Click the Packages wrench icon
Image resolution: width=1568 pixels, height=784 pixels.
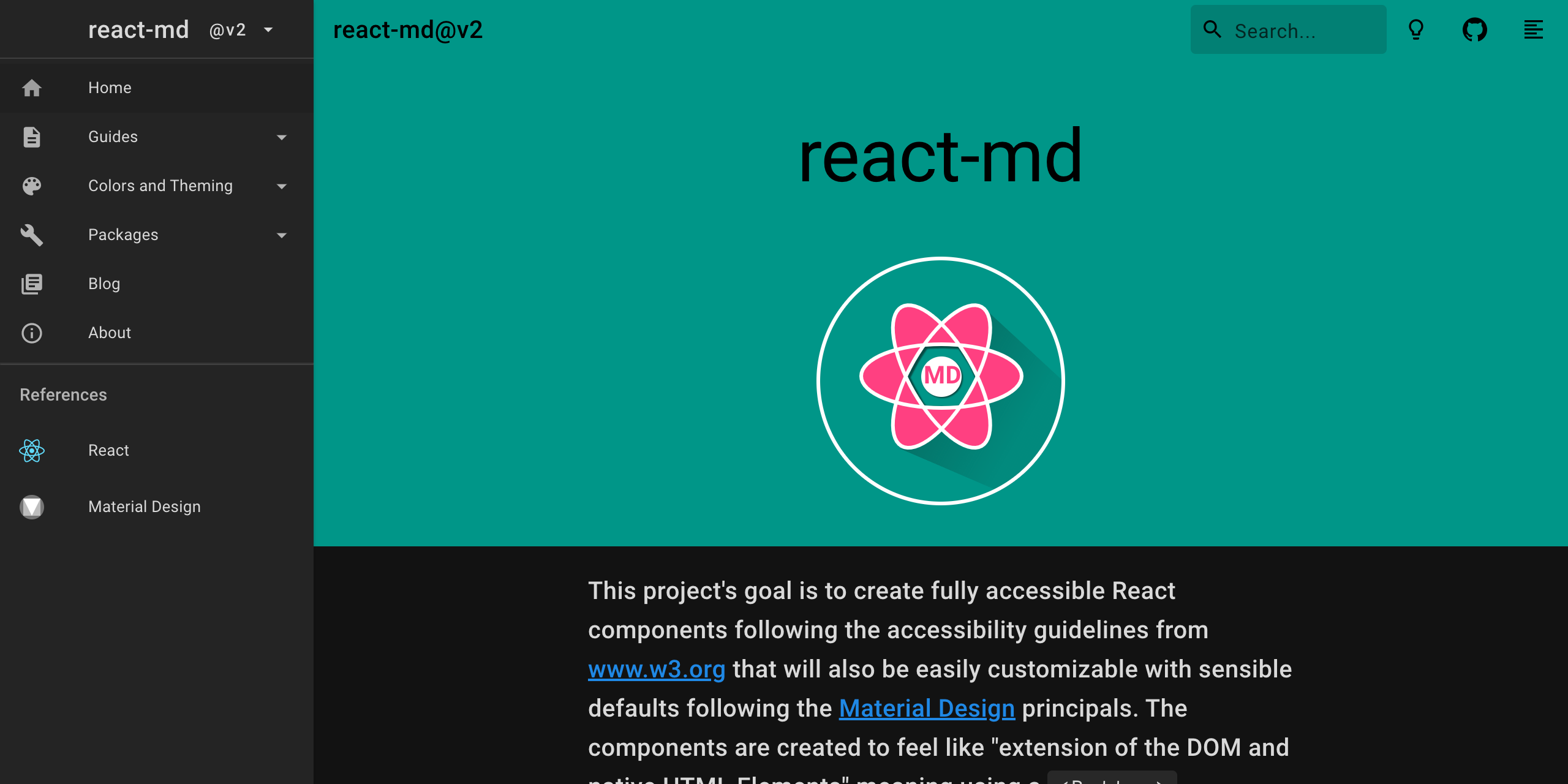coord(31,234)
